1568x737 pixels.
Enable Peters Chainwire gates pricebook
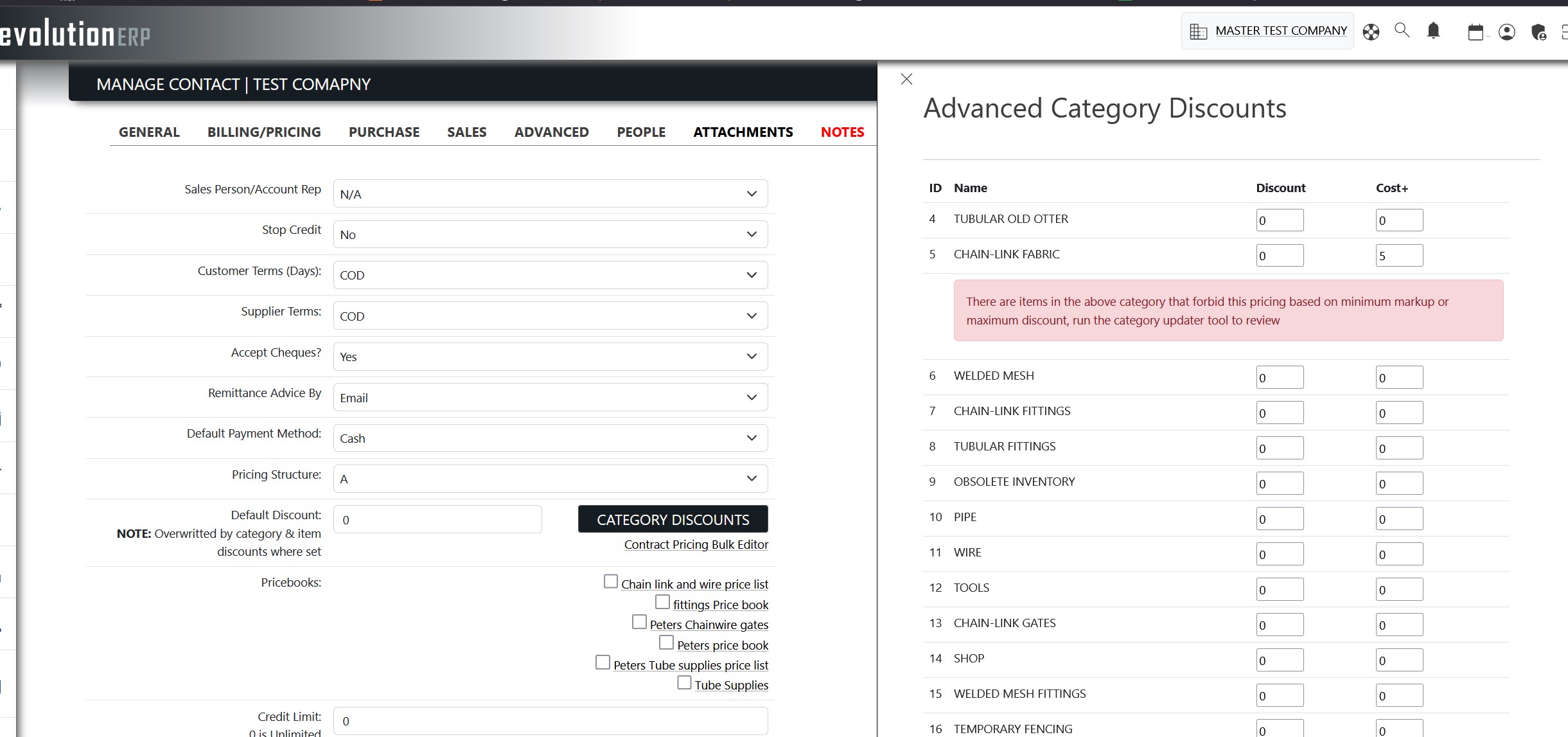tap(639, 622)
